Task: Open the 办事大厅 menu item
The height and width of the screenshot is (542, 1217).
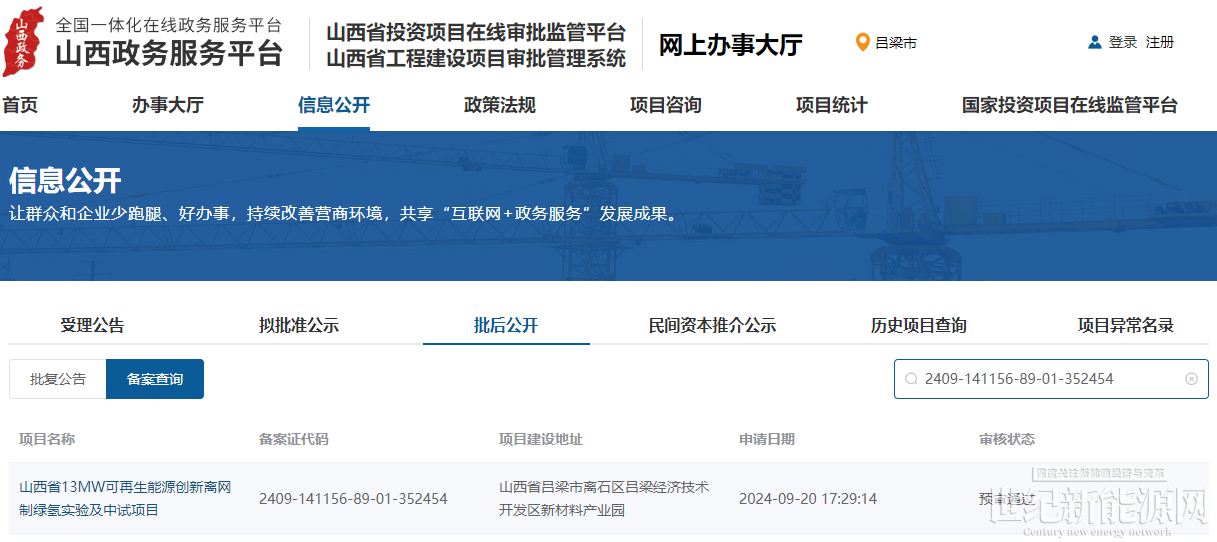Action: coord(167,105)
